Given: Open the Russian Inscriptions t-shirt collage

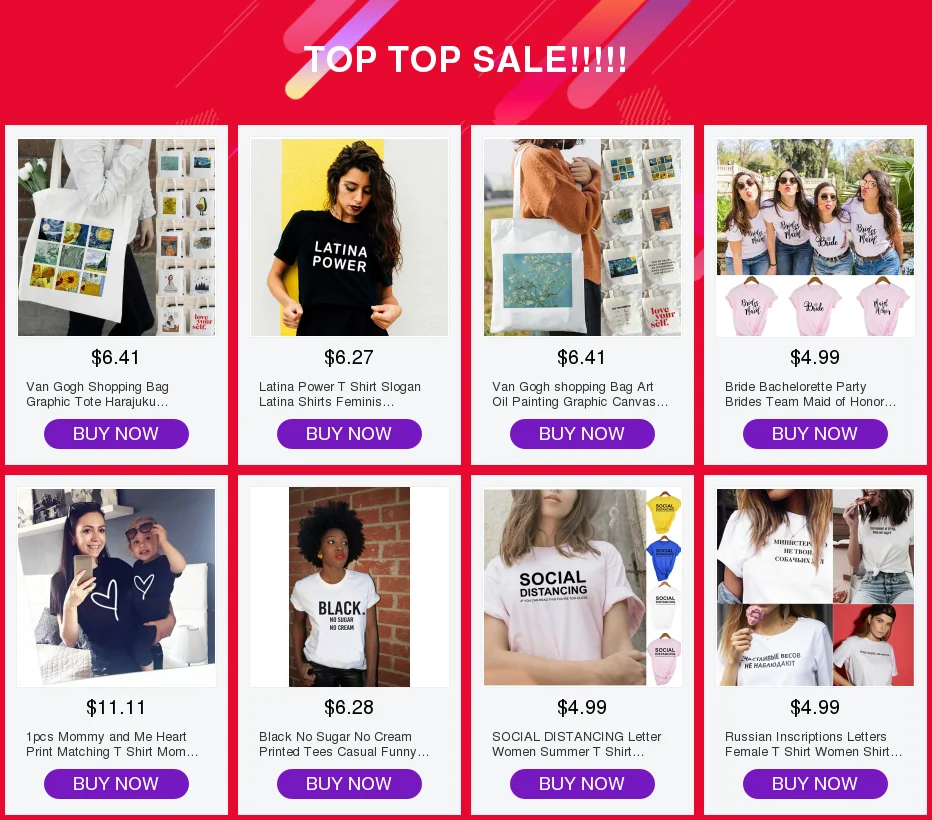Looking at the screenshot, I should pos(816,587).
